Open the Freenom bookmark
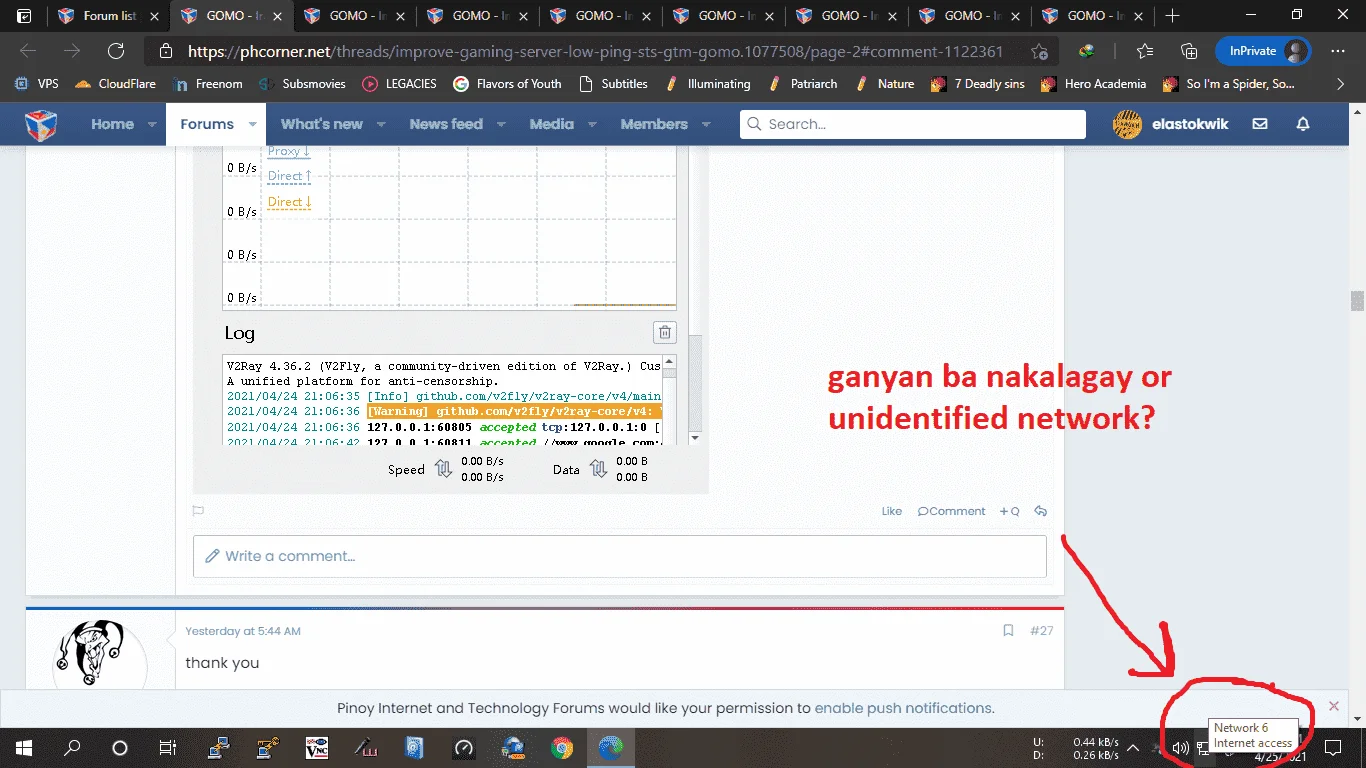Viewport: 1366px width, 768px height. (208, 84)
